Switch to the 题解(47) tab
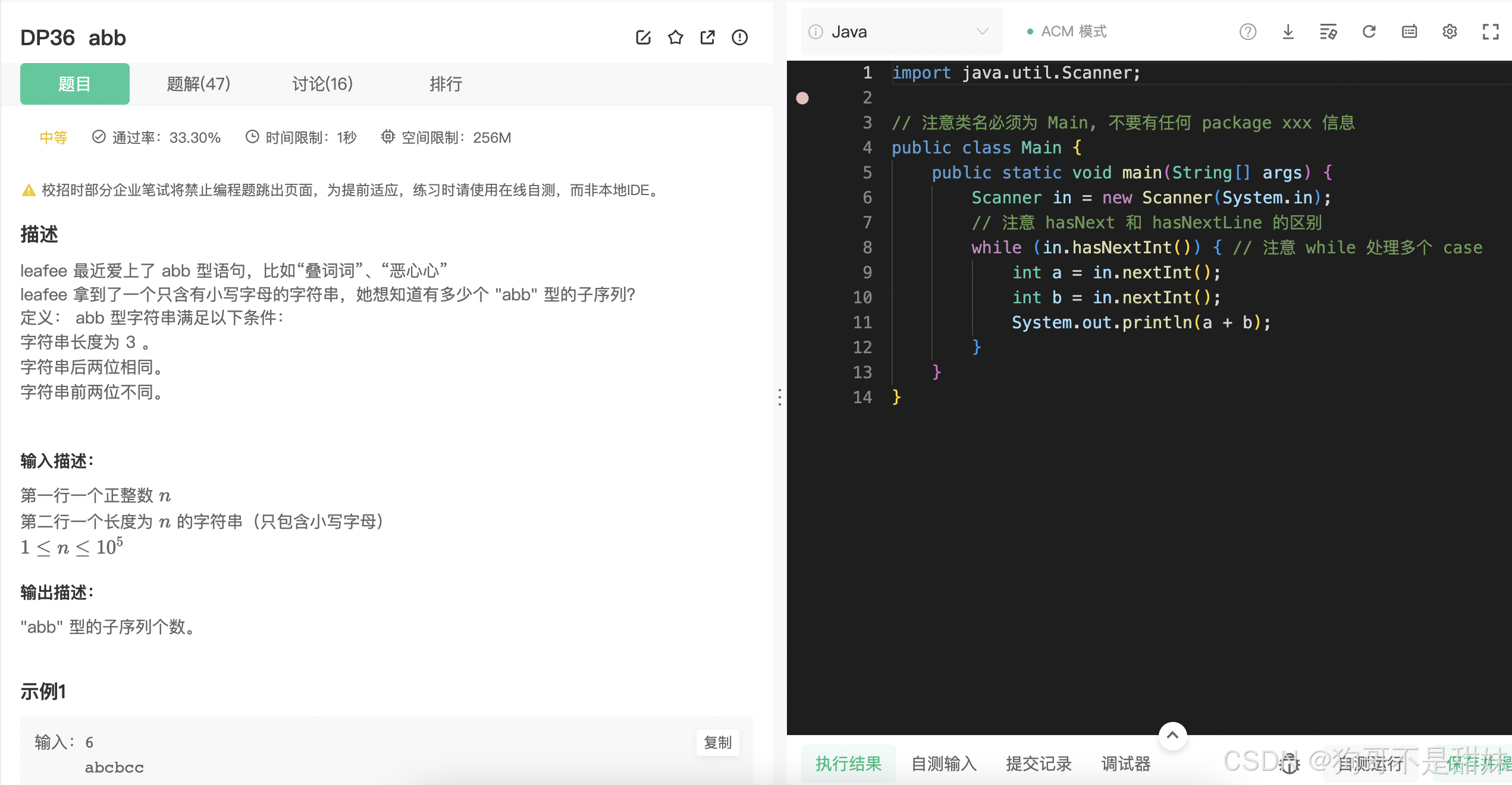1512x785 pixels. (198, 84)
